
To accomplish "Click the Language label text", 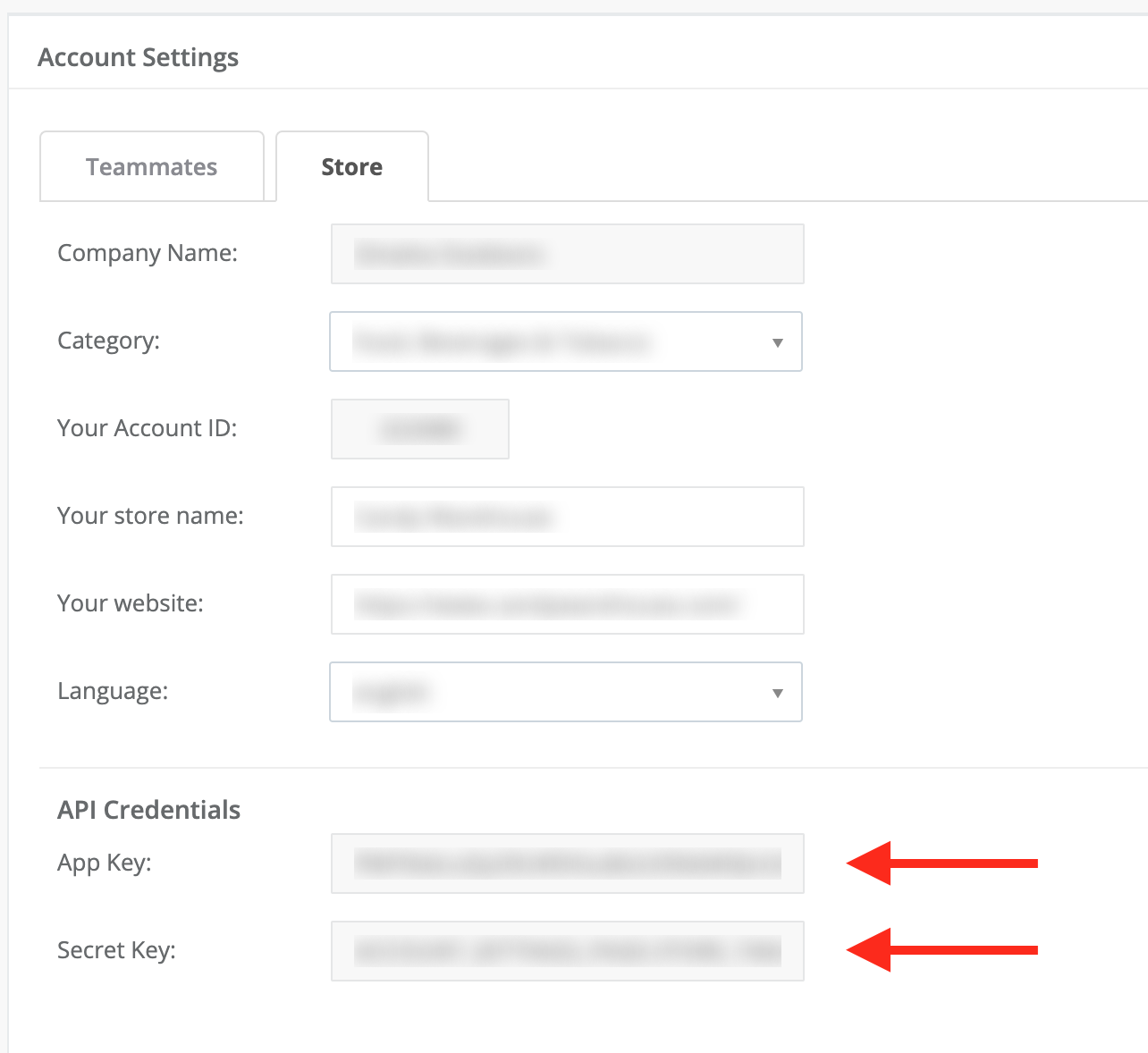I will coord(113,692).
